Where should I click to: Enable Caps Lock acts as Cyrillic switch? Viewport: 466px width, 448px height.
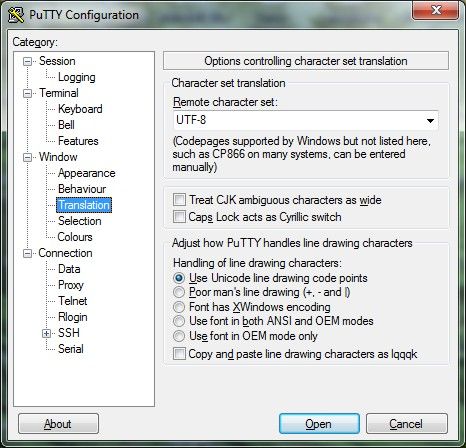pos(179,217)
